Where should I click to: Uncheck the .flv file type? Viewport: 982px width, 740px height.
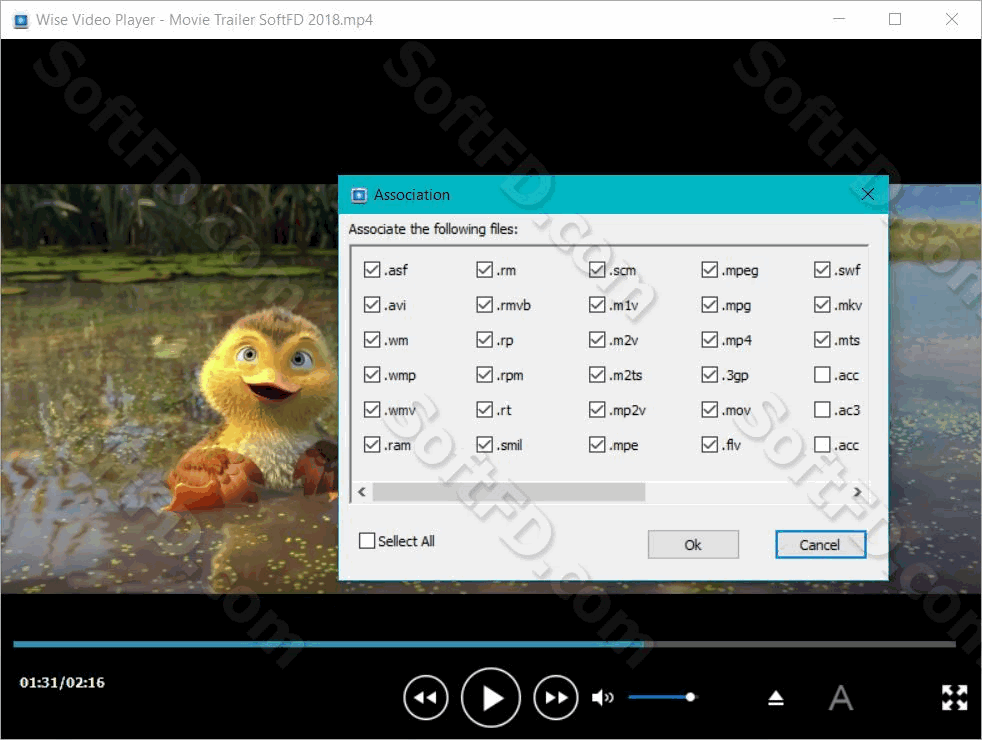(x=710, y=445)
